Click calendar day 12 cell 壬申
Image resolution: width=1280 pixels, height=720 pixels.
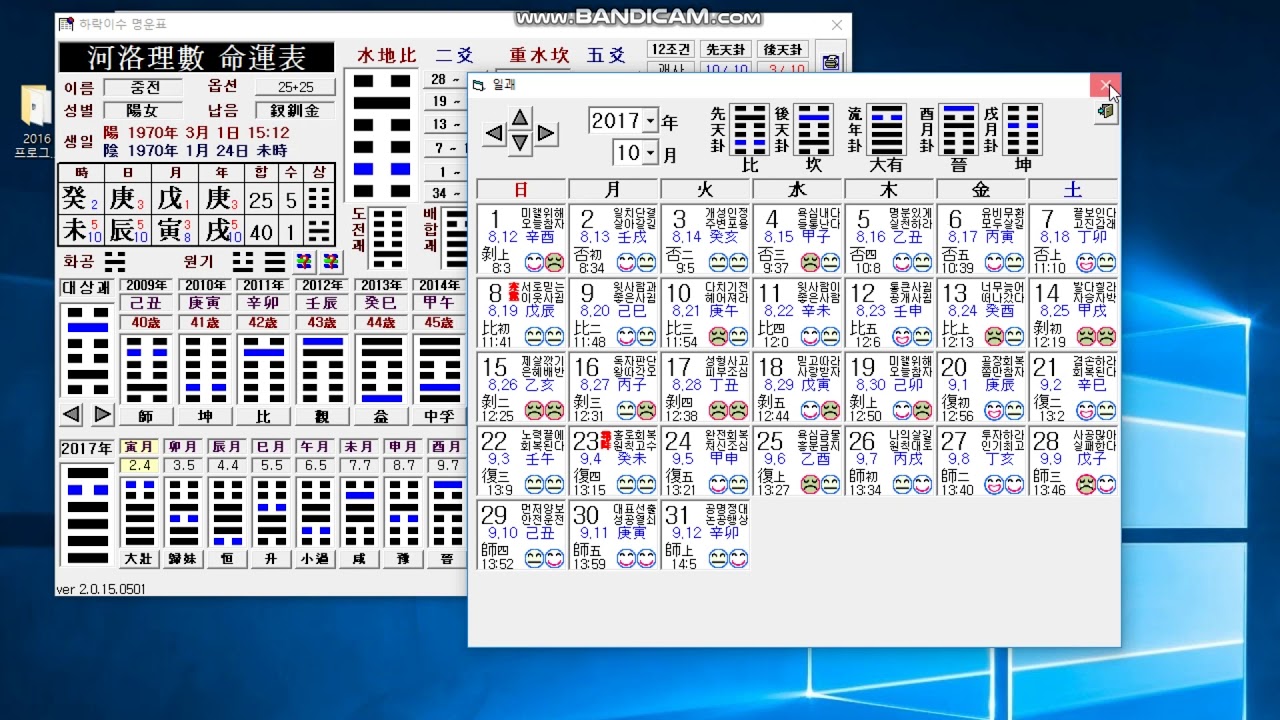coord(889,314)
